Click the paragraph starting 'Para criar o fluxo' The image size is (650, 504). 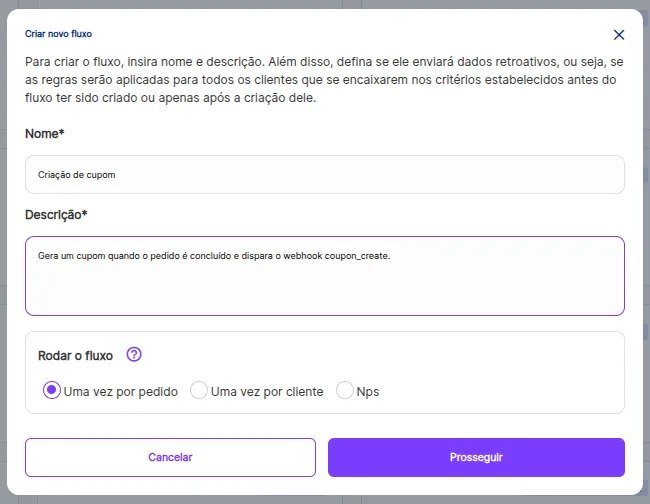click(x=324, y=80)
